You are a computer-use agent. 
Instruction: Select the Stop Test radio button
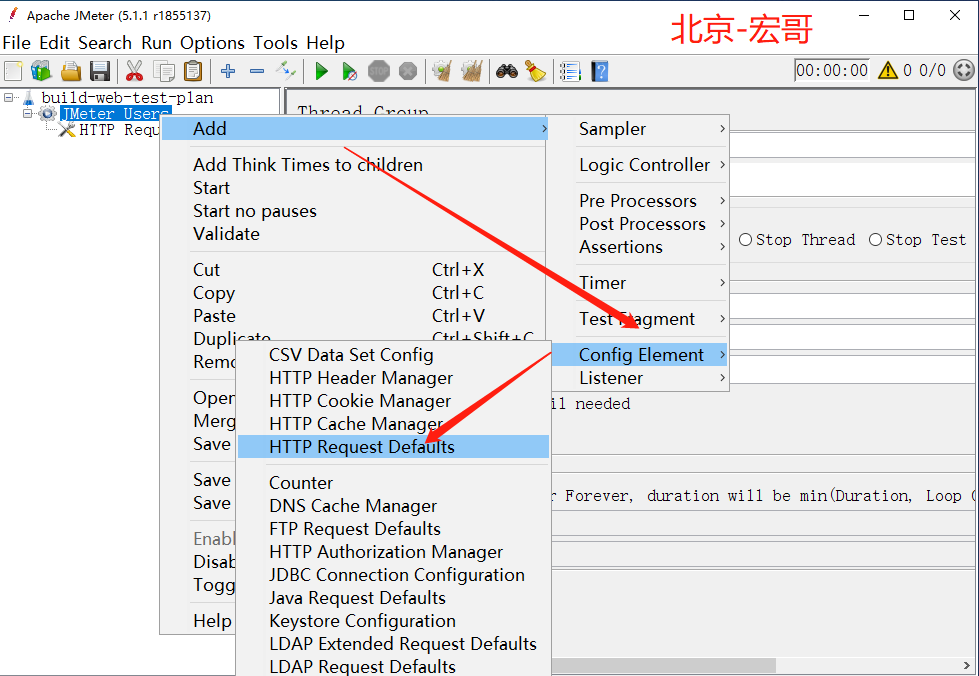875,240
